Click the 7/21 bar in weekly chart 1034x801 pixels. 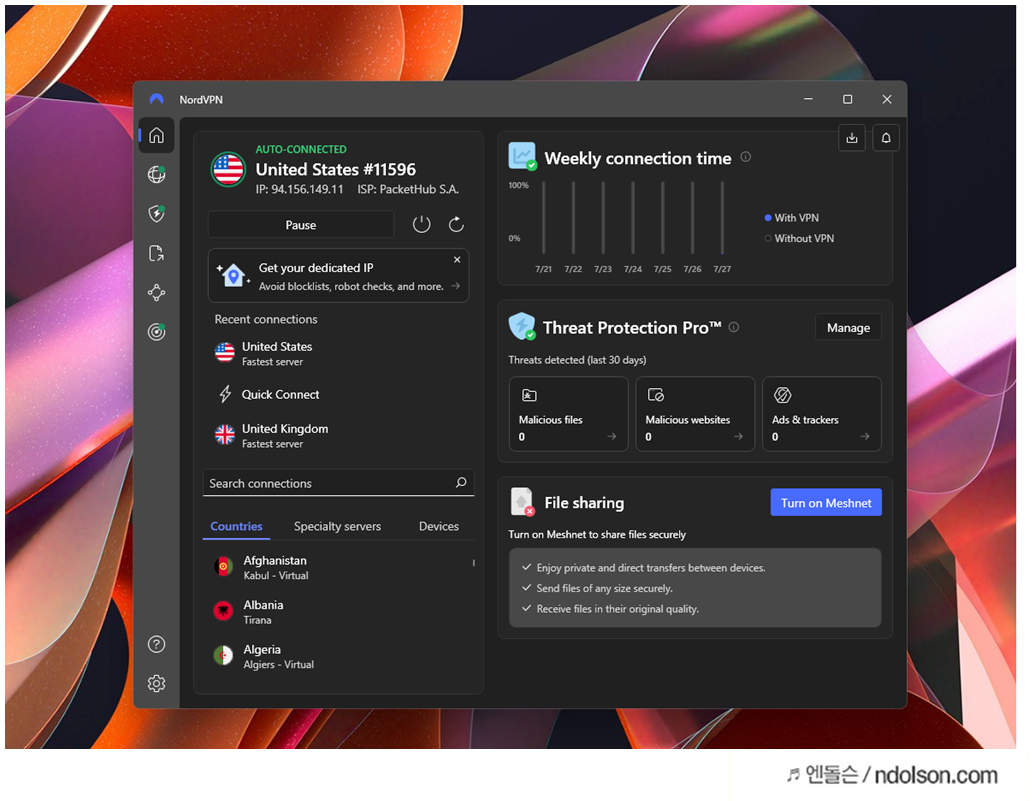pos(543,218)
